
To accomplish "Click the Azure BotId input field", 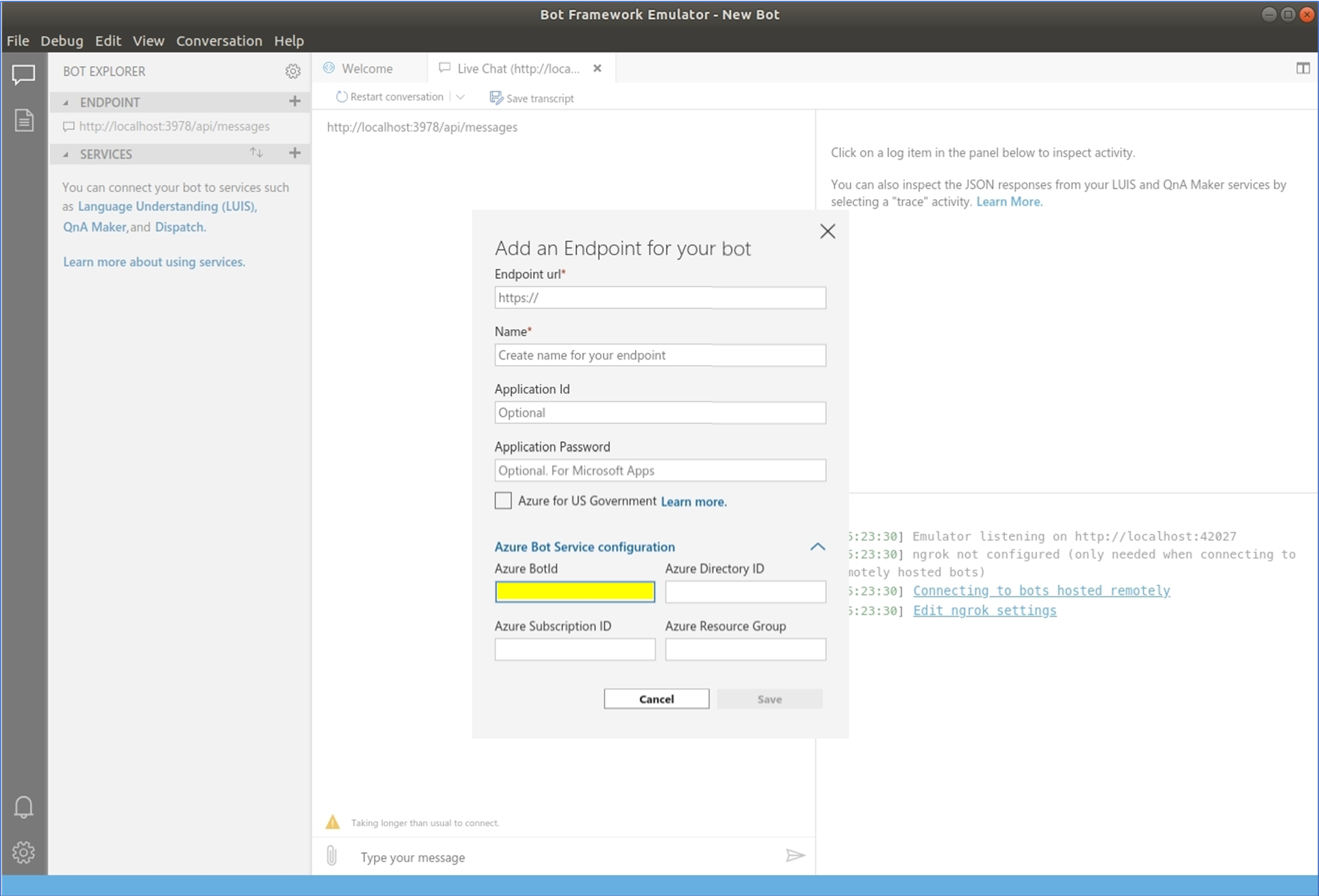I will pos(575,591).
